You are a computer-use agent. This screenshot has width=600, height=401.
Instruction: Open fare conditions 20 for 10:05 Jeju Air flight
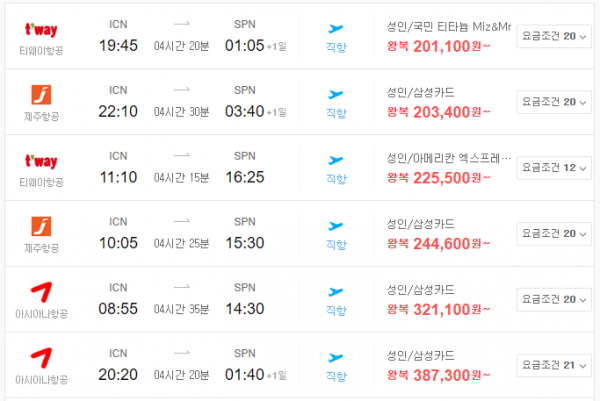(x=554, y=234)
